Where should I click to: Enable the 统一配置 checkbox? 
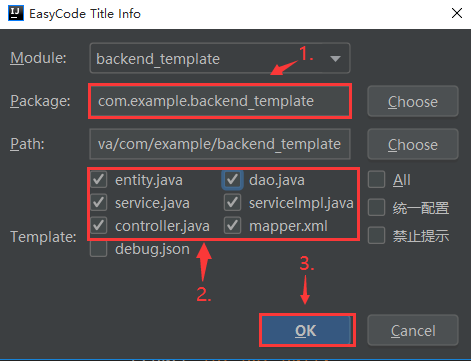377,208
